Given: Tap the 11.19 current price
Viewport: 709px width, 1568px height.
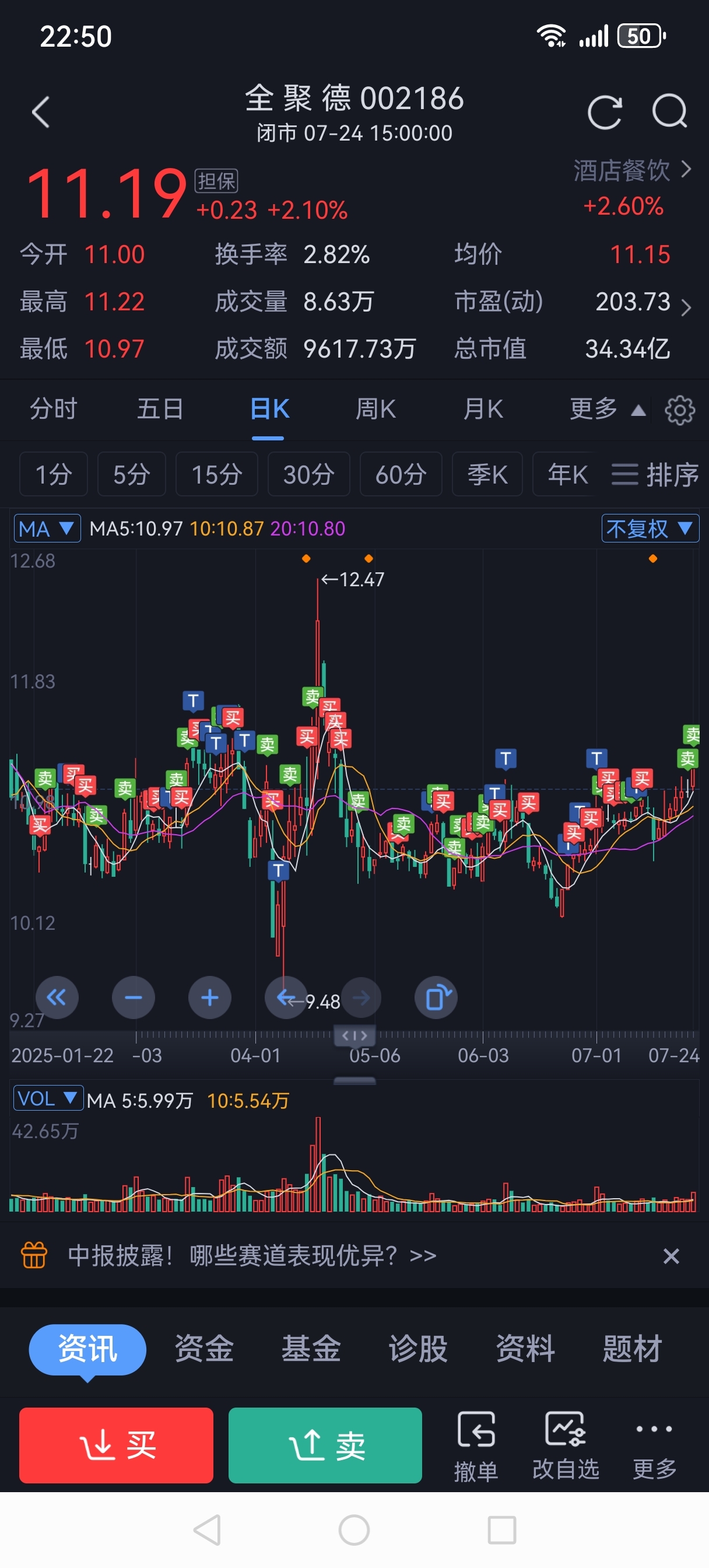Looking at the screenshot, I should point(106,194).
